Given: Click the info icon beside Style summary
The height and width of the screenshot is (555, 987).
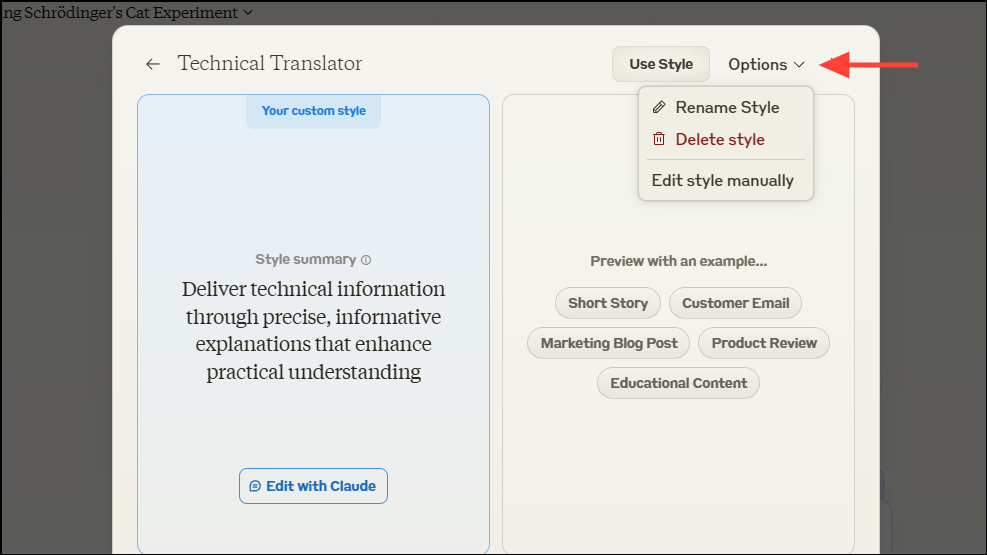Looking at the screenshot, I should tap(366, 260).
